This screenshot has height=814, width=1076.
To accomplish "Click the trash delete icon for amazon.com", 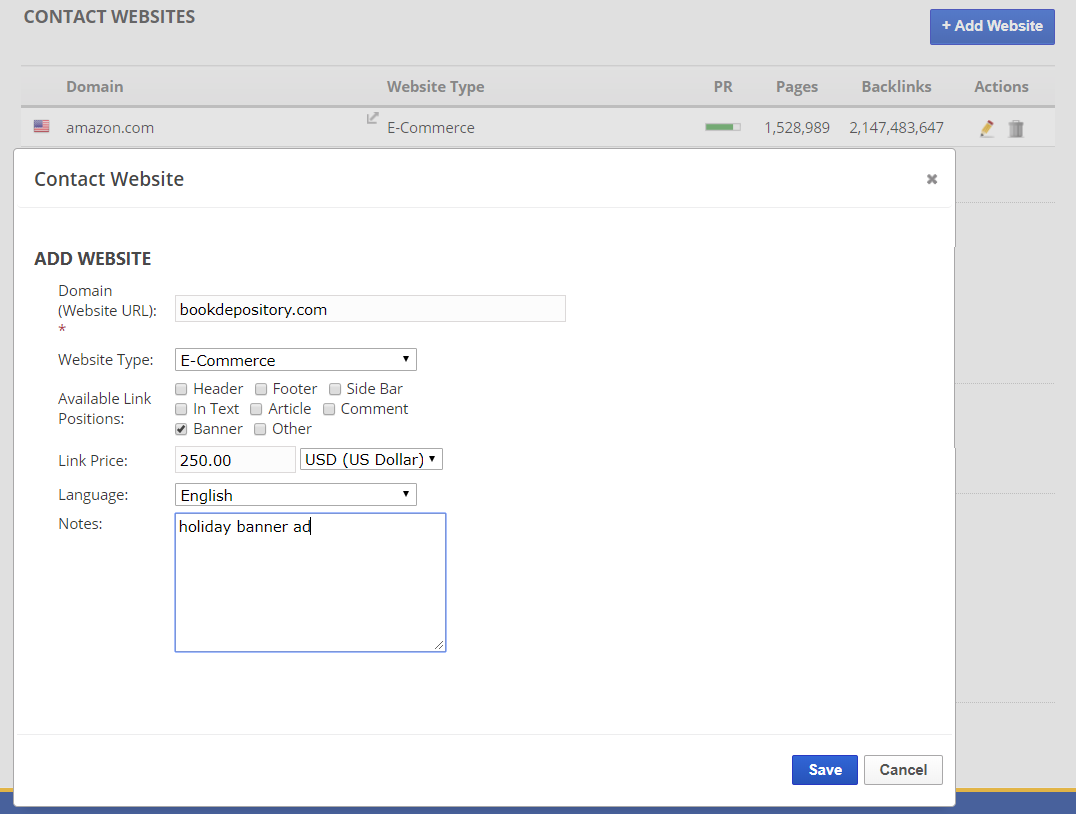I will [1016, 128].
